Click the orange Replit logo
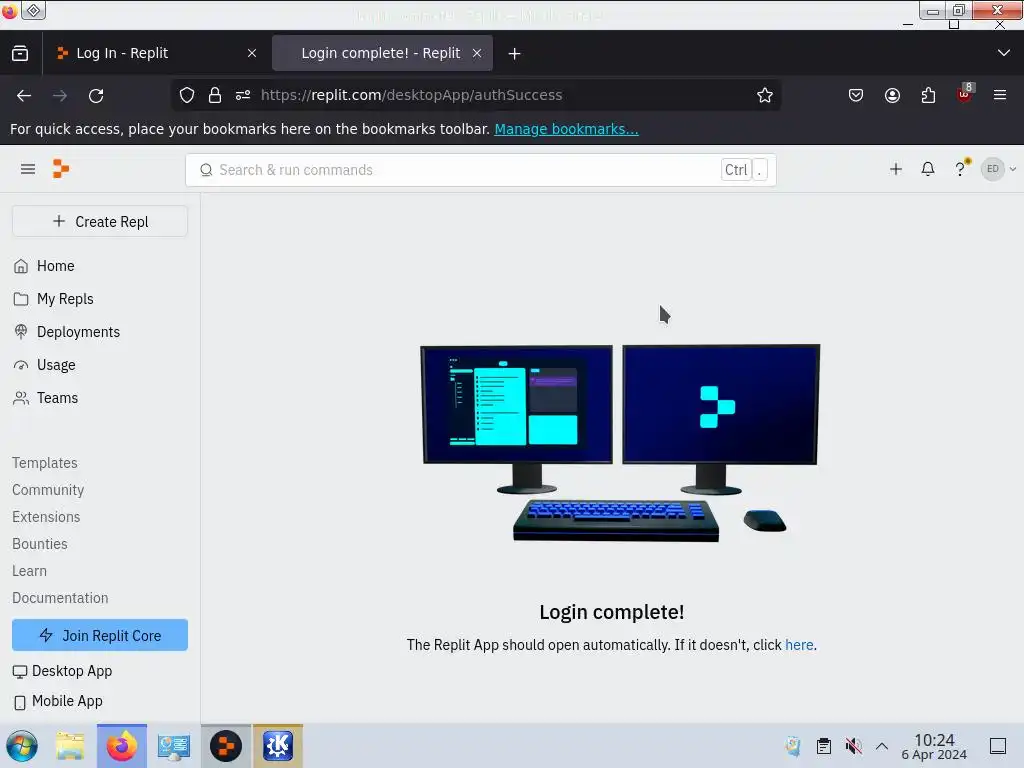Image resolution: width=1024 pixels, height=768 pixels. tap(61, 169)
